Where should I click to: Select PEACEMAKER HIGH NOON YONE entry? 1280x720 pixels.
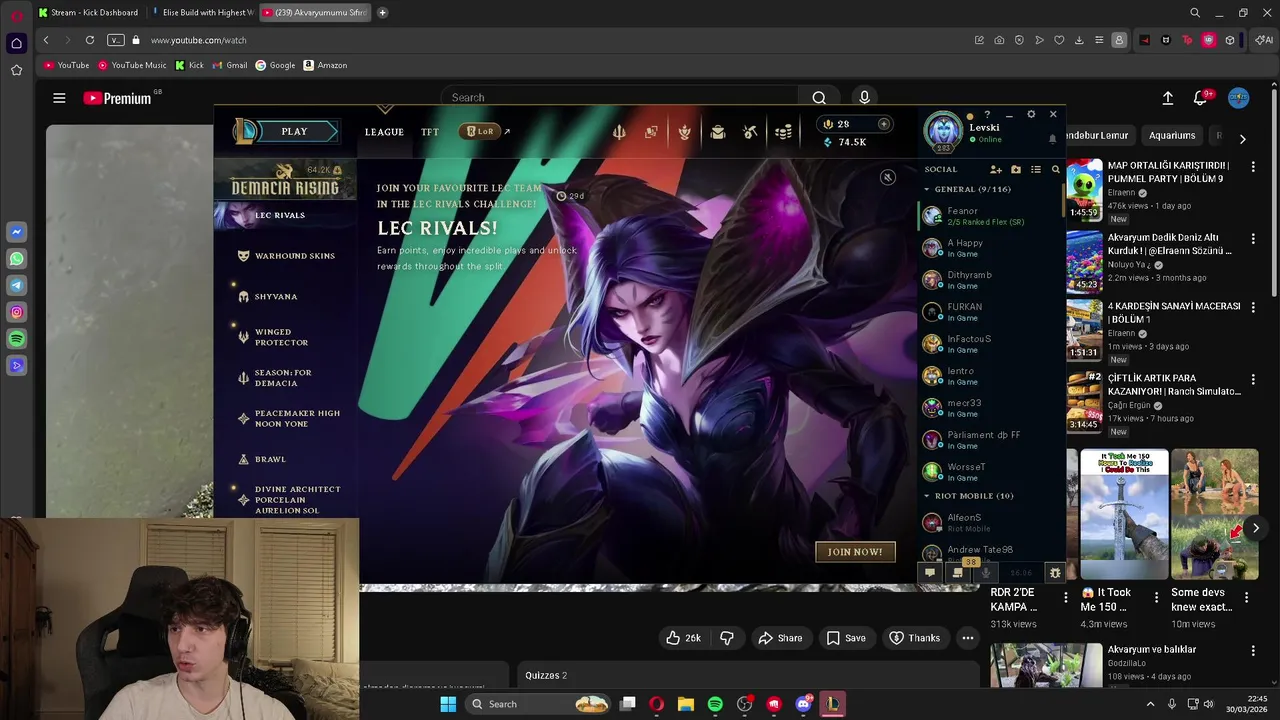click(288, 418)
